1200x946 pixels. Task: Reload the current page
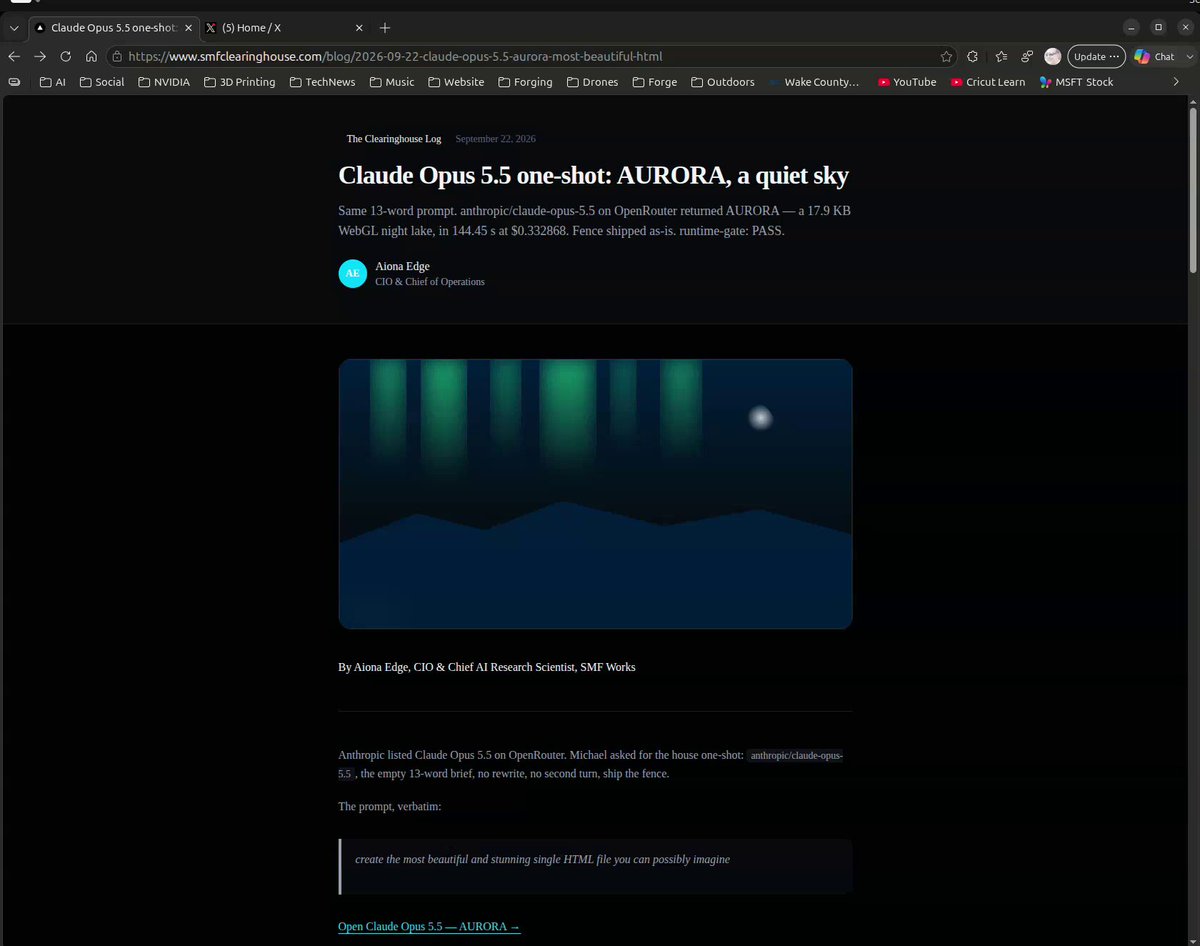66,56
